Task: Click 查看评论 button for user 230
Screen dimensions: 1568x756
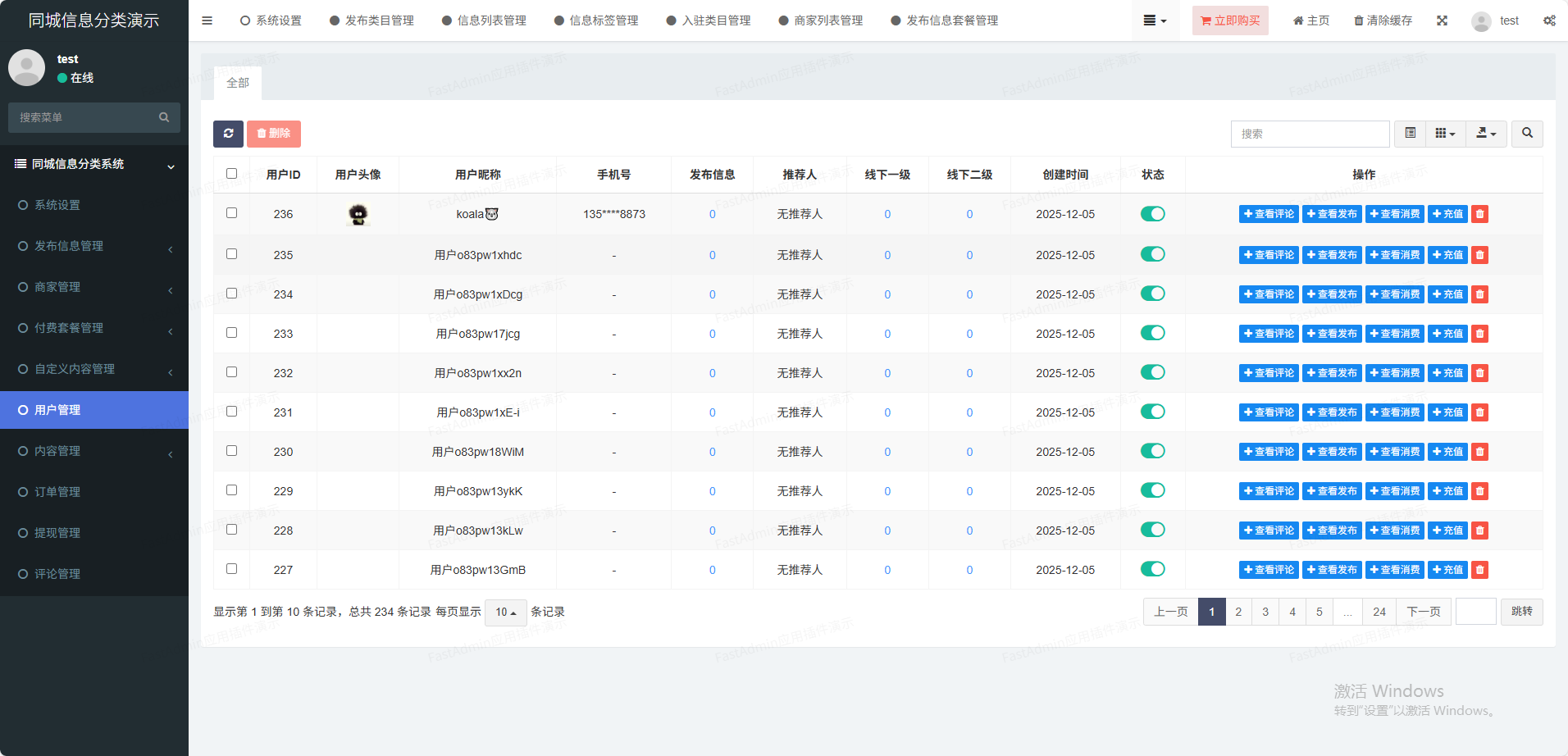Action: pyautogui.click(x=1269, y=452)
